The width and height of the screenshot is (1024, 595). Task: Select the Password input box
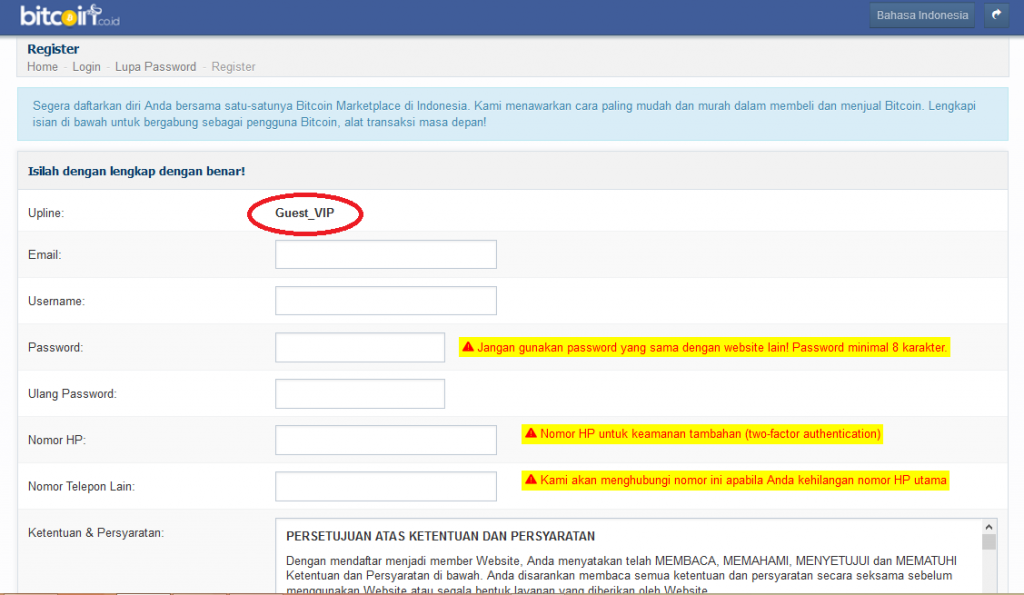[x=360, y=348]
